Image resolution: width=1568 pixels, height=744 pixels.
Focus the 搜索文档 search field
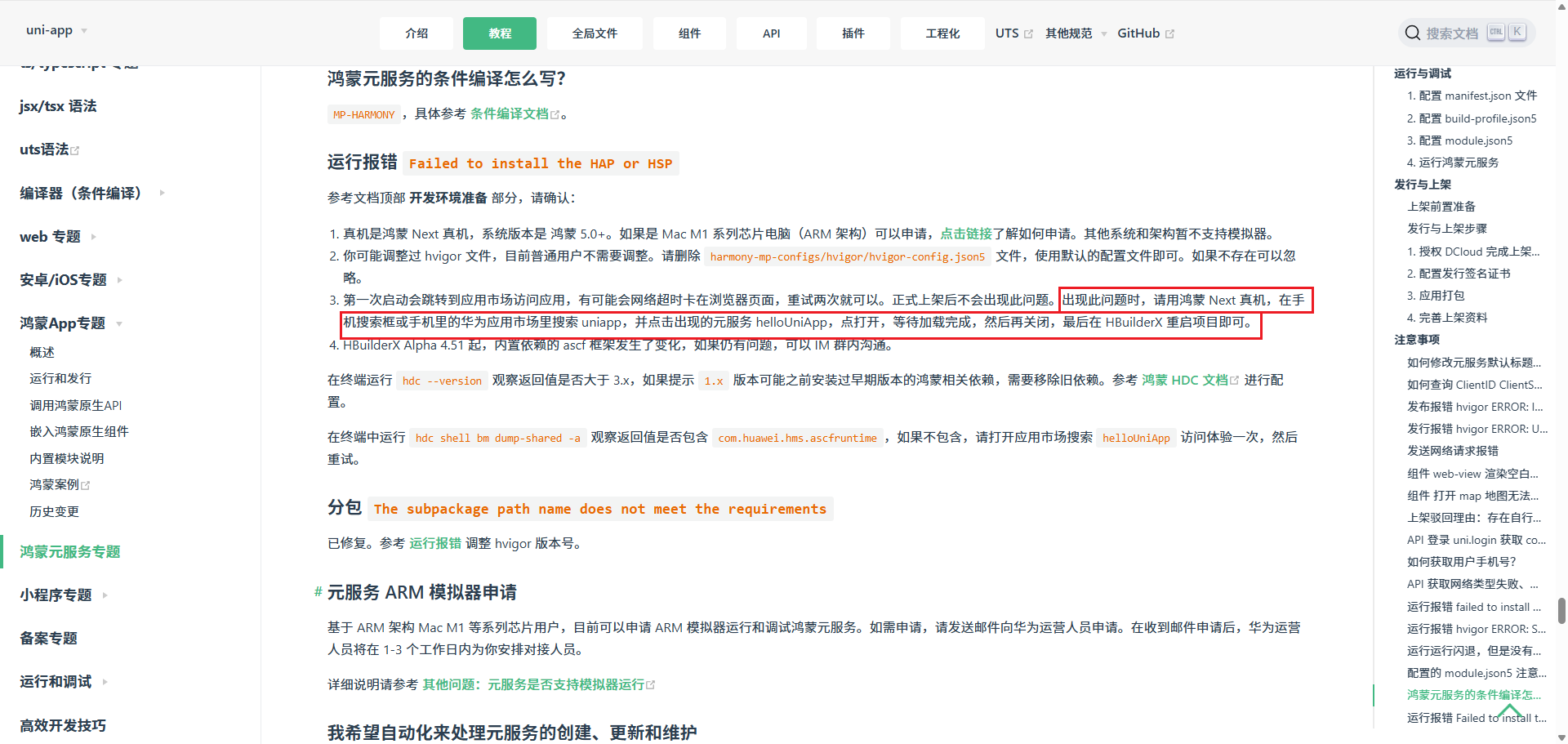(x=1468, y=33)
